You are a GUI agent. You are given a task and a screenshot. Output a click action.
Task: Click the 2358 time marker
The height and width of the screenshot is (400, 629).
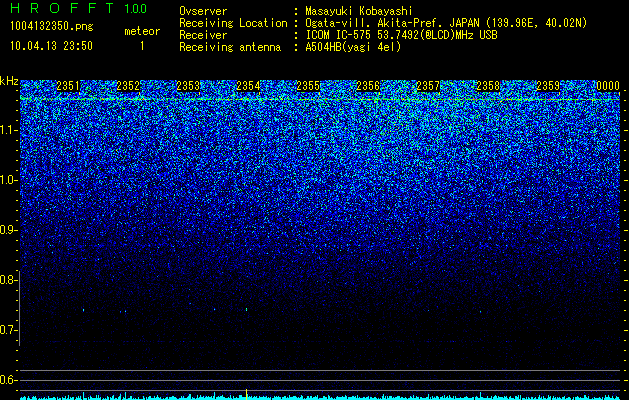pos(488,86)
